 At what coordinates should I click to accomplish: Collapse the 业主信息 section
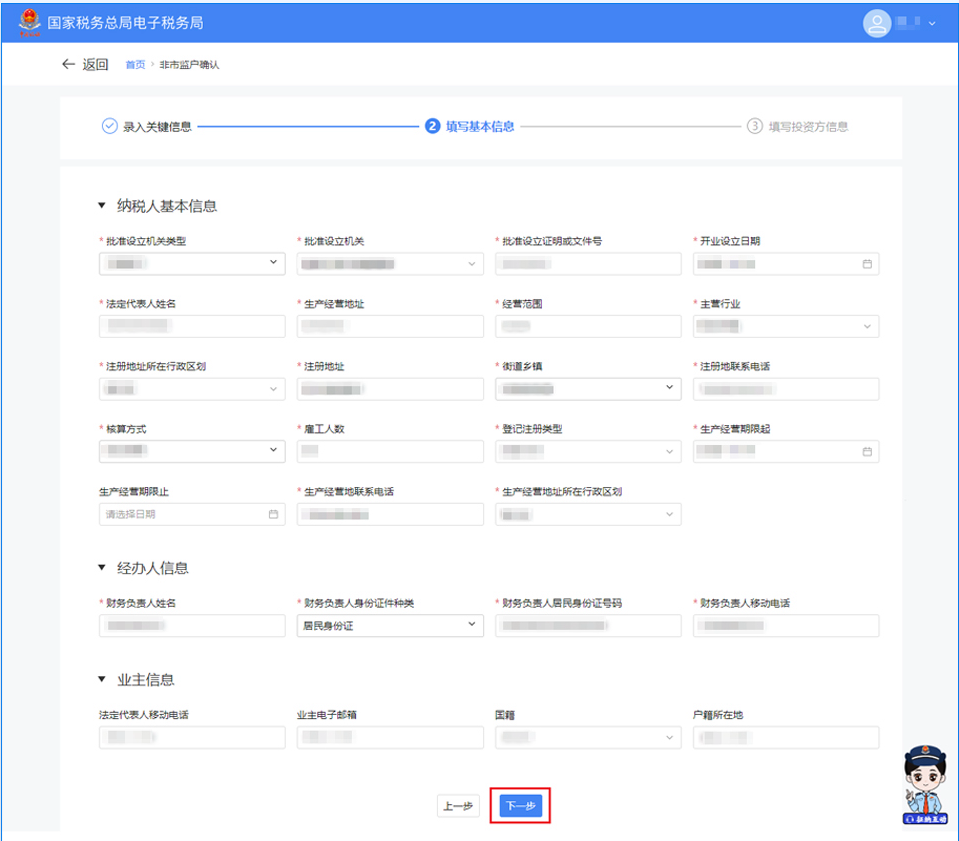101,680
